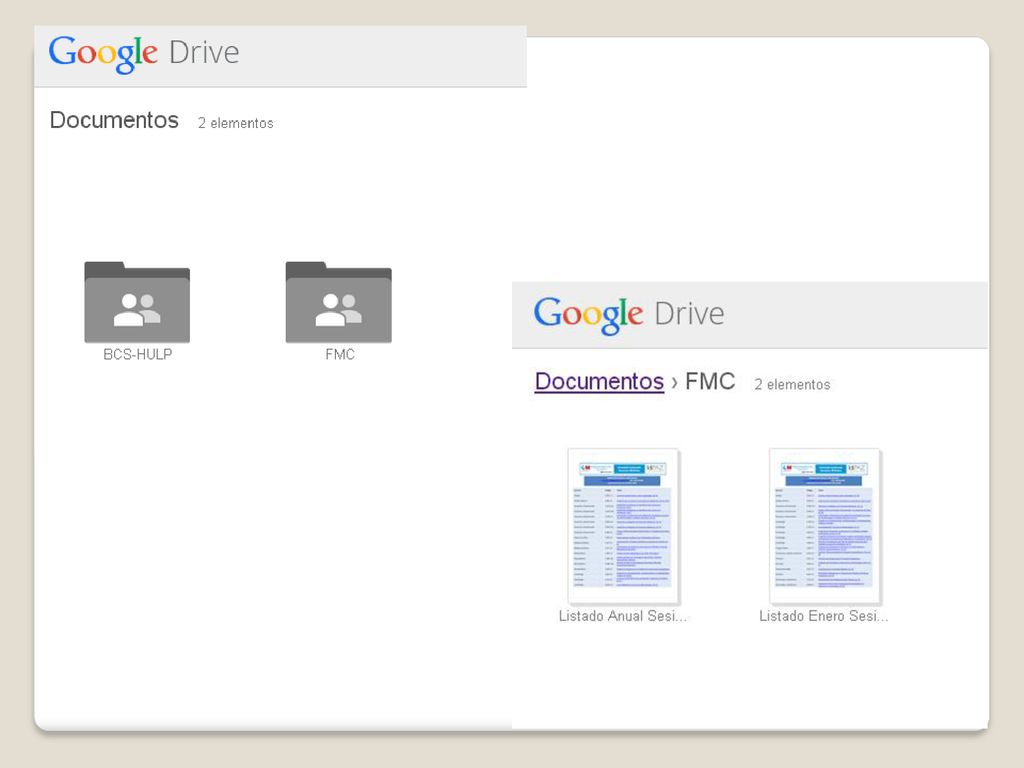Go back via the Documentos breadcrumb link

pyautogui.click(x=599, y=381)
